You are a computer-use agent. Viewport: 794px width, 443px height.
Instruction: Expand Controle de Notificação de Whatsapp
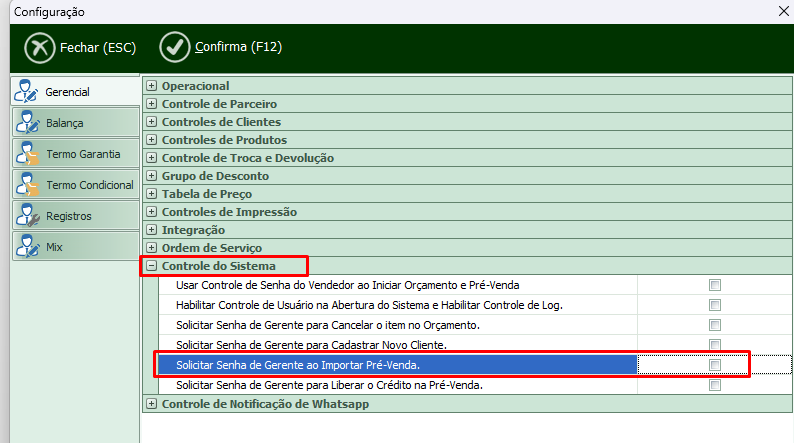(x=151, y=404)
